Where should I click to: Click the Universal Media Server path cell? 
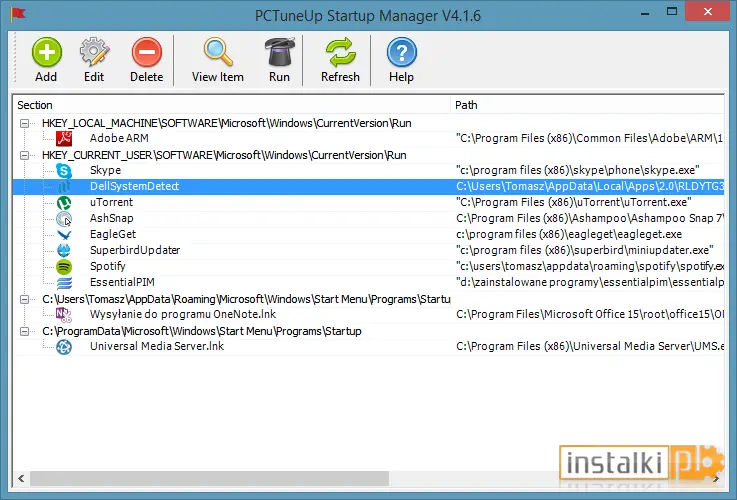coord(589,346)
